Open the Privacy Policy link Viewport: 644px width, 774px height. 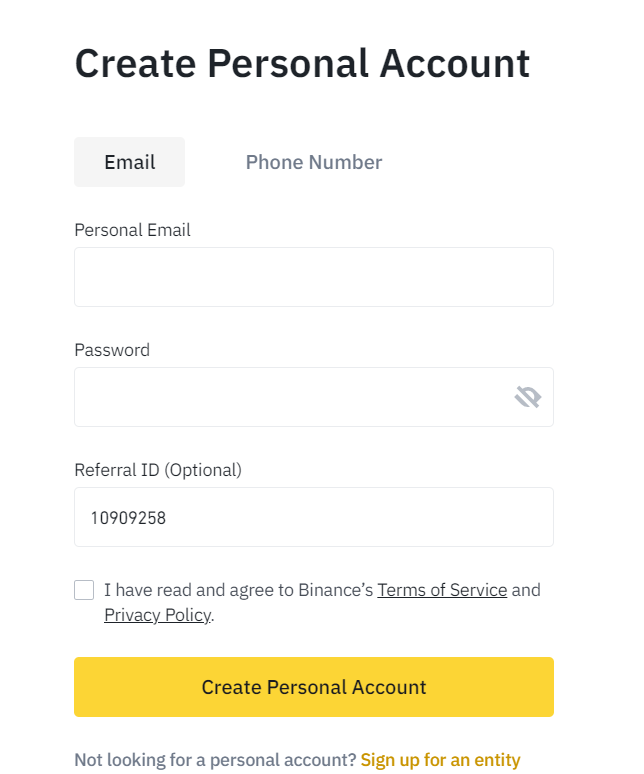pos(157,615)
